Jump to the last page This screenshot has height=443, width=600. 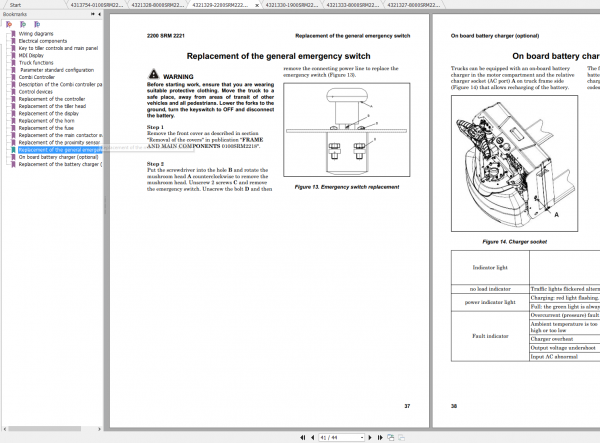point(380,437)
